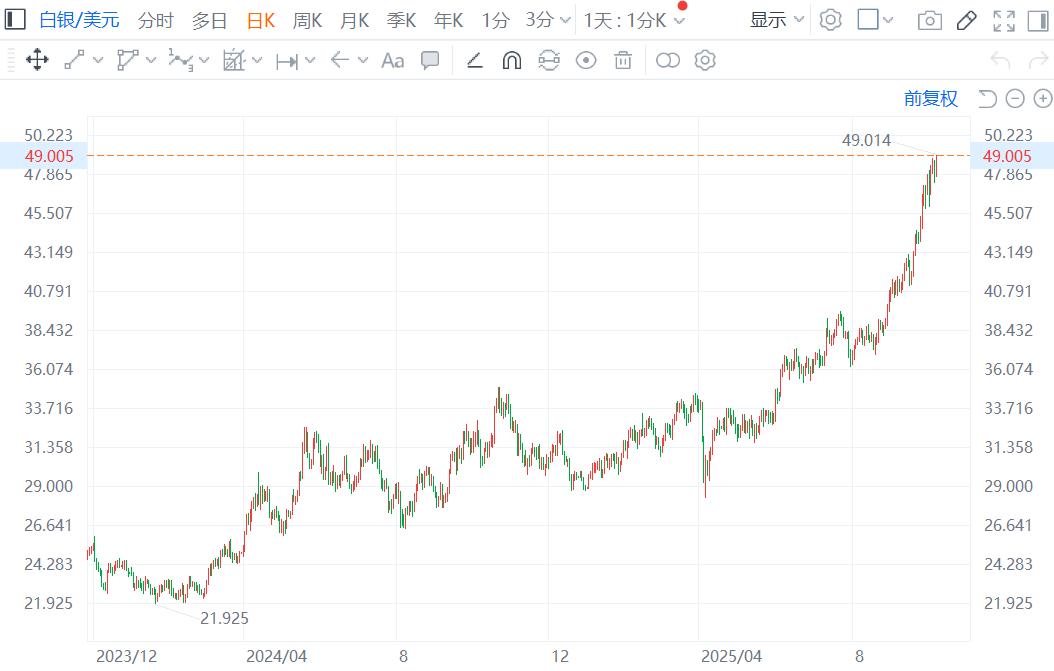1054x671 pixels.
Task: Click the pencil draw icon
Action: tap(966, 20)
